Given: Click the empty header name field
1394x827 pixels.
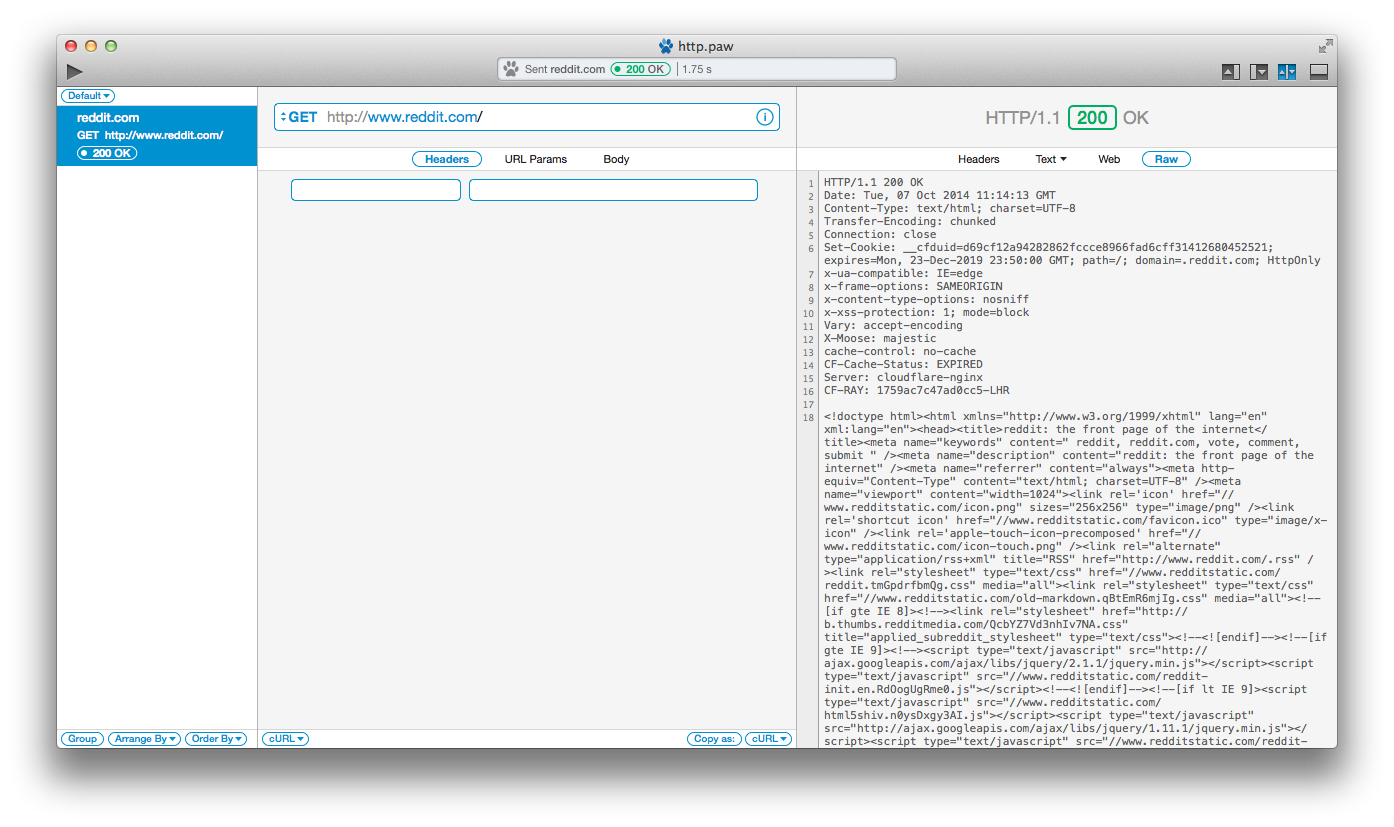Looking at the screenshot, I should (x=376, y=190).
